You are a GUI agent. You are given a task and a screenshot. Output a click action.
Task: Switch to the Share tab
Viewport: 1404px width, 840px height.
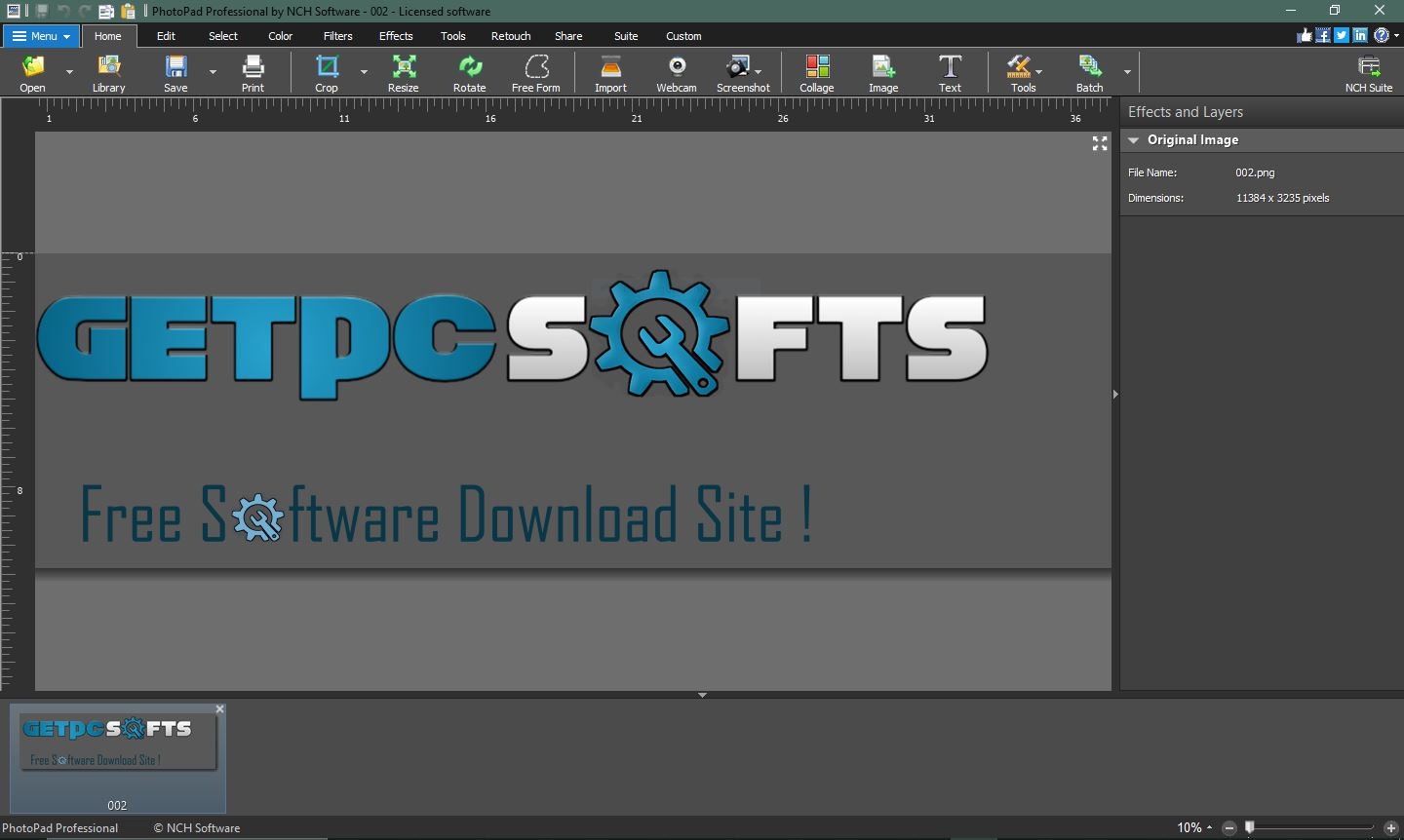click(568, 36)
